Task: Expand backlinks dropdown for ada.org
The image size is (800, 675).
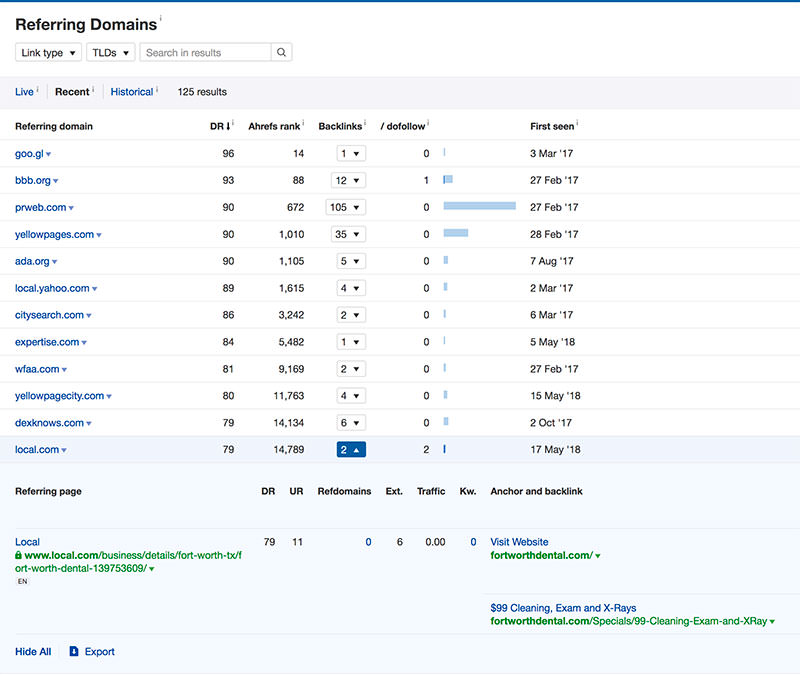Action: (351, 261)
